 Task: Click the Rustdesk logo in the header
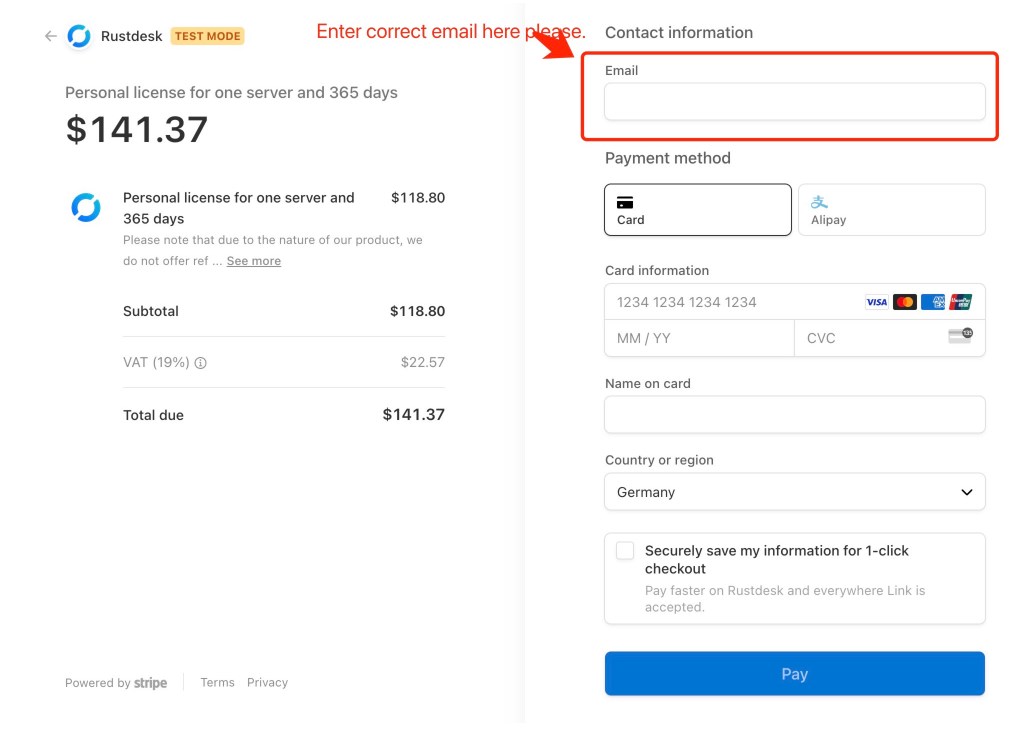(79, 36)
